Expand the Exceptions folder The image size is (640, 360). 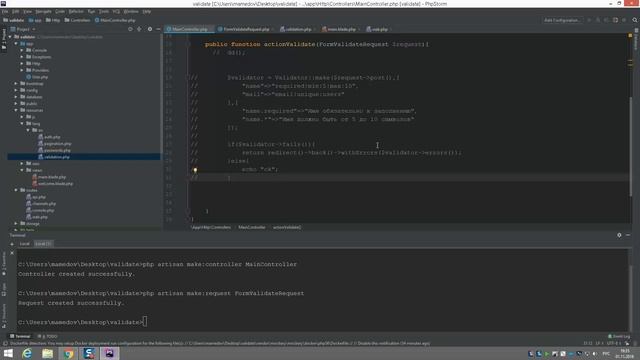22,57
